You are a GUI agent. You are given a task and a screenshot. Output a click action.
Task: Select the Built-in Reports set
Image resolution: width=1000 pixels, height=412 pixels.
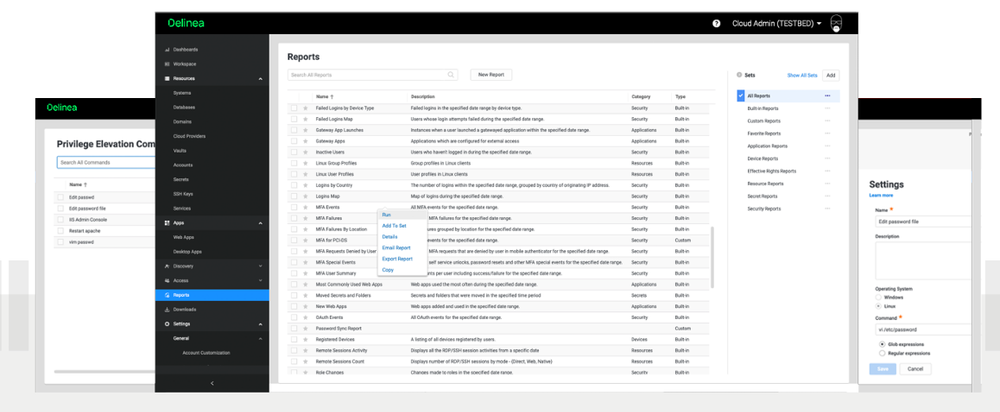[x=763, y=108]
